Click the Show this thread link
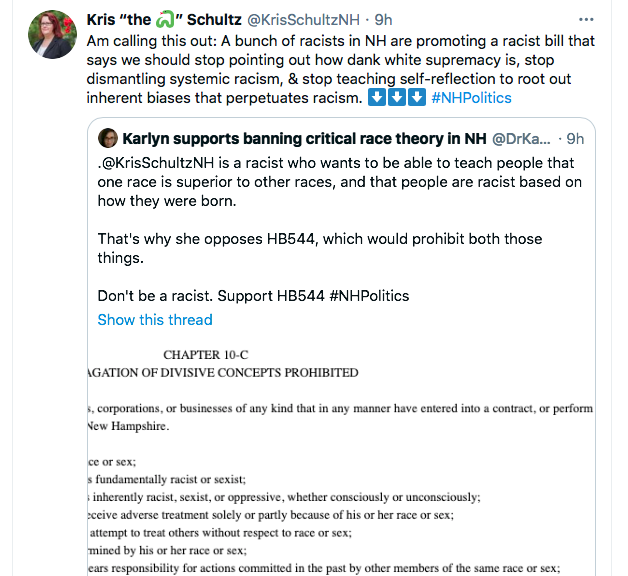This screenshot has height=576, width=628. point(155,320)
